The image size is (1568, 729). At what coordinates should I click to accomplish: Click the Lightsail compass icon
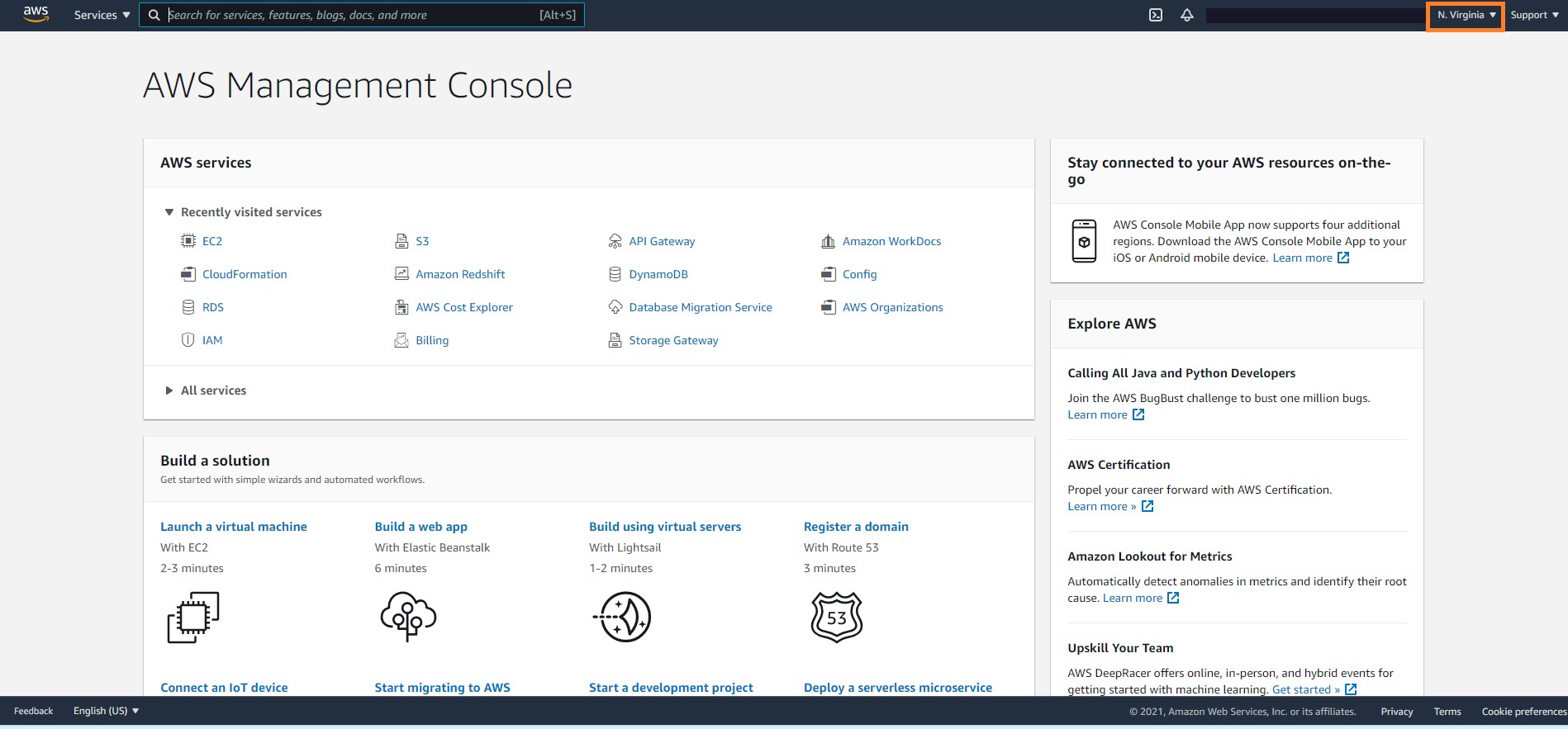tap(622, 617)
